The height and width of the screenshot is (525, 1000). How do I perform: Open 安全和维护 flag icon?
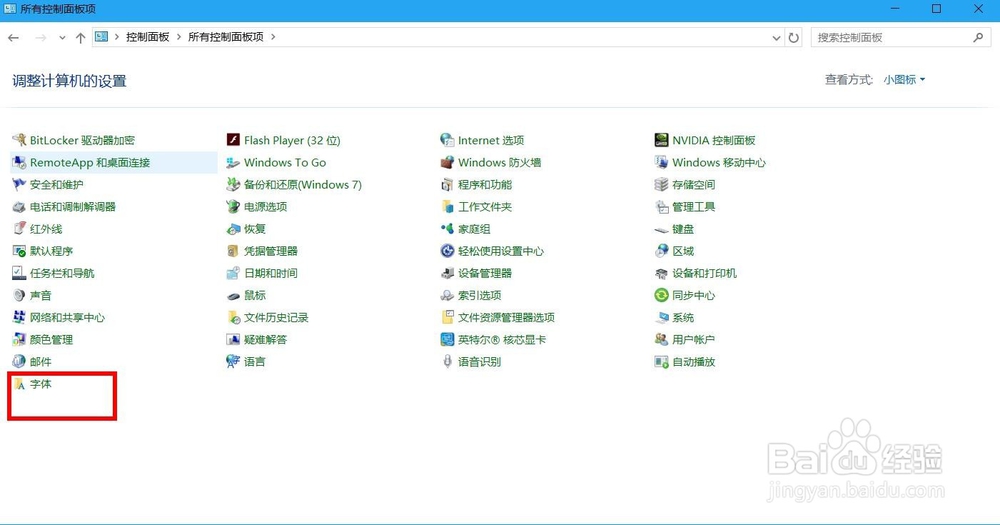click(x=19, y=184)
